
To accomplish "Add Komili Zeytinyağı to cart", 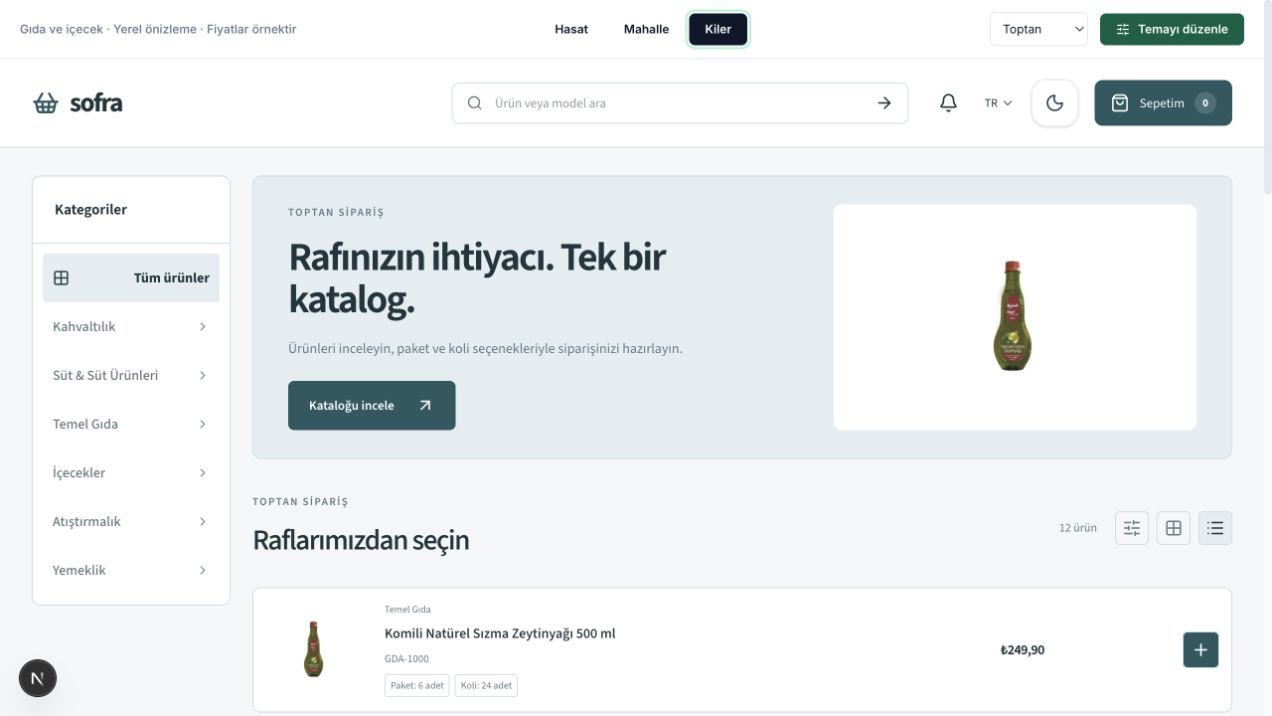I will coord(1200,650).
